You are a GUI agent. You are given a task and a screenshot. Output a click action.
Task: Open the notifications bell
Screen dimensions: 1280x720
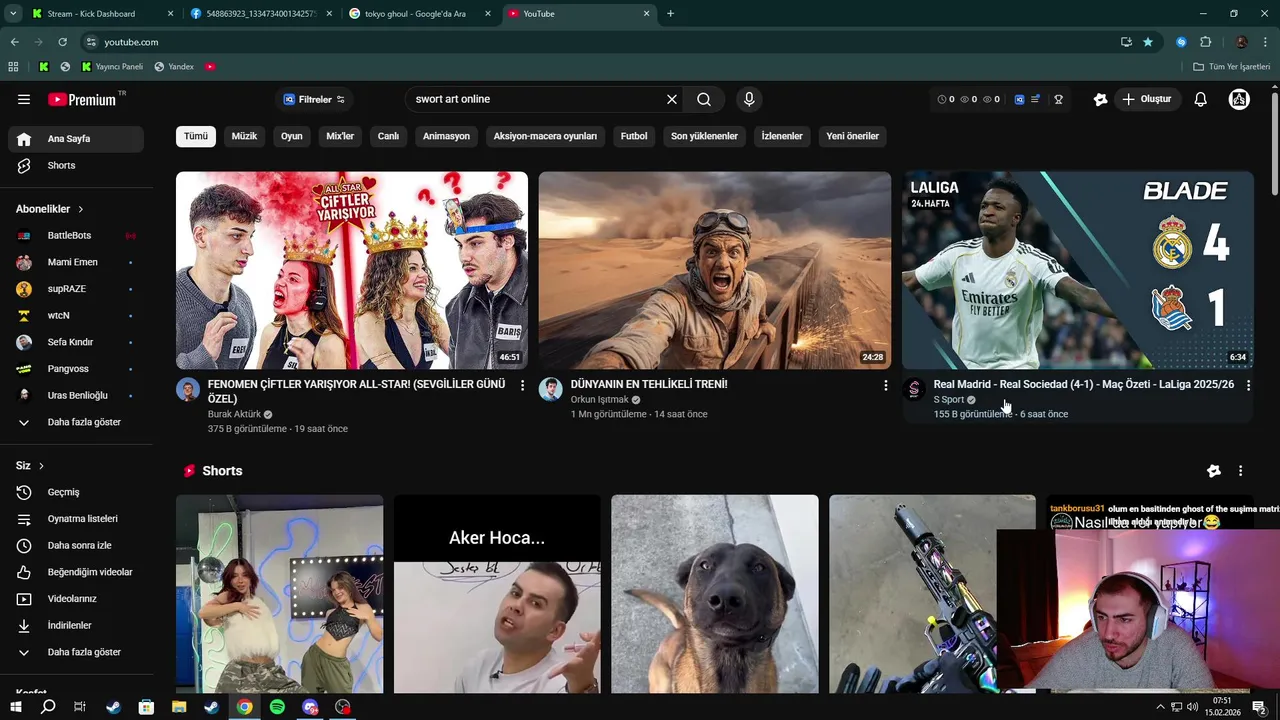pyautogui.click(x=1200, y=99)
